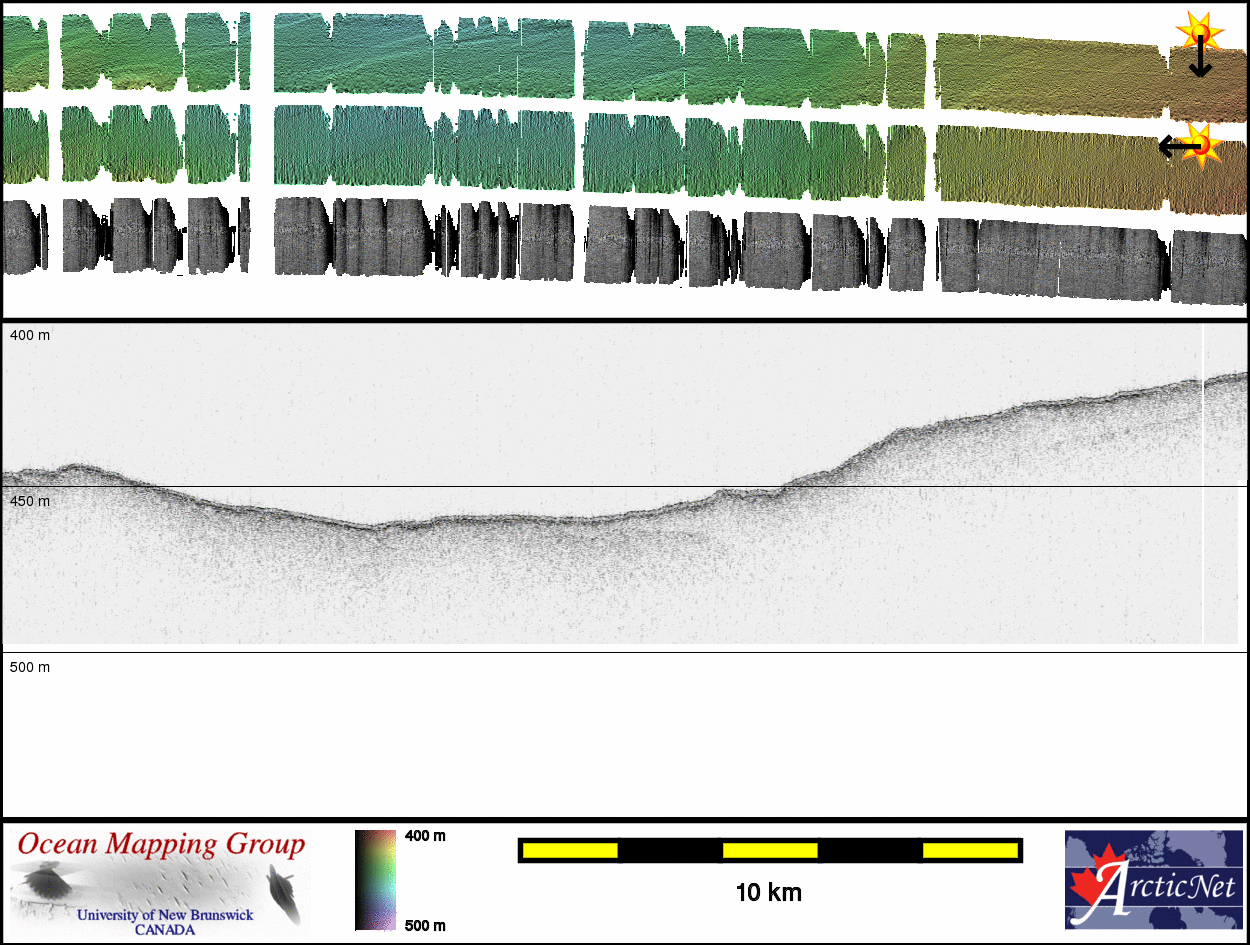Click the Ocean Mapping Group title text
The image size is (1250, 945).
coord(160,845)
